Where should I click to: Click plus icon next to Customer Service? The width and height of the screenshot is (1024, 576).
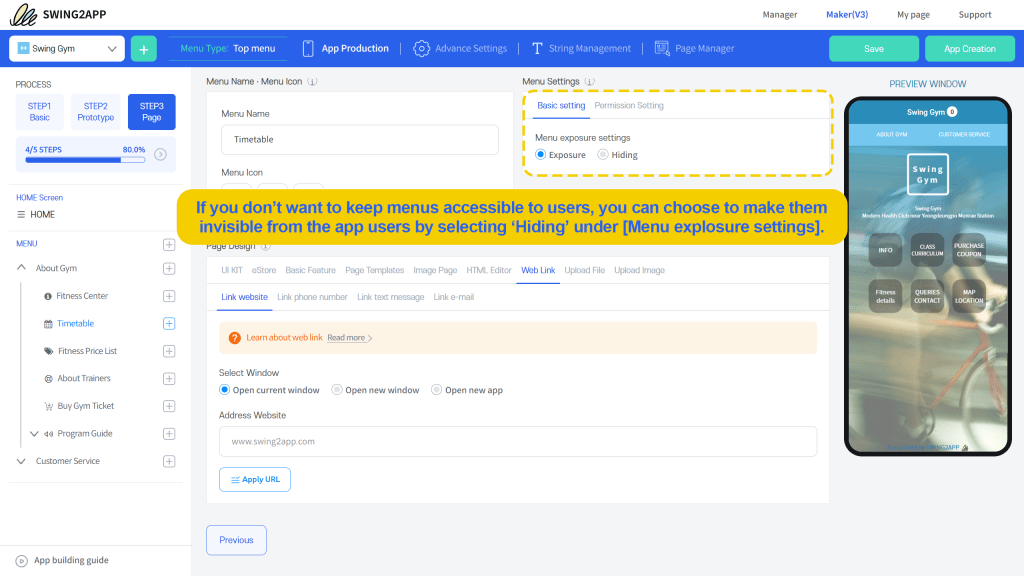coord(168,461)
